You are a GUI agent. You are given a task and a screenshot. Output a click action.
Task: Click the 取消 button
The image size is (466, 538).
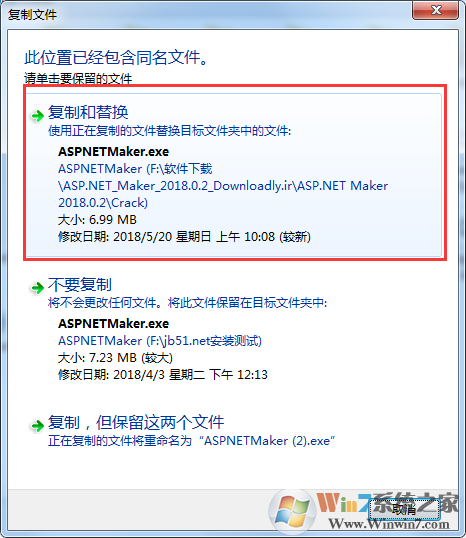404,510
